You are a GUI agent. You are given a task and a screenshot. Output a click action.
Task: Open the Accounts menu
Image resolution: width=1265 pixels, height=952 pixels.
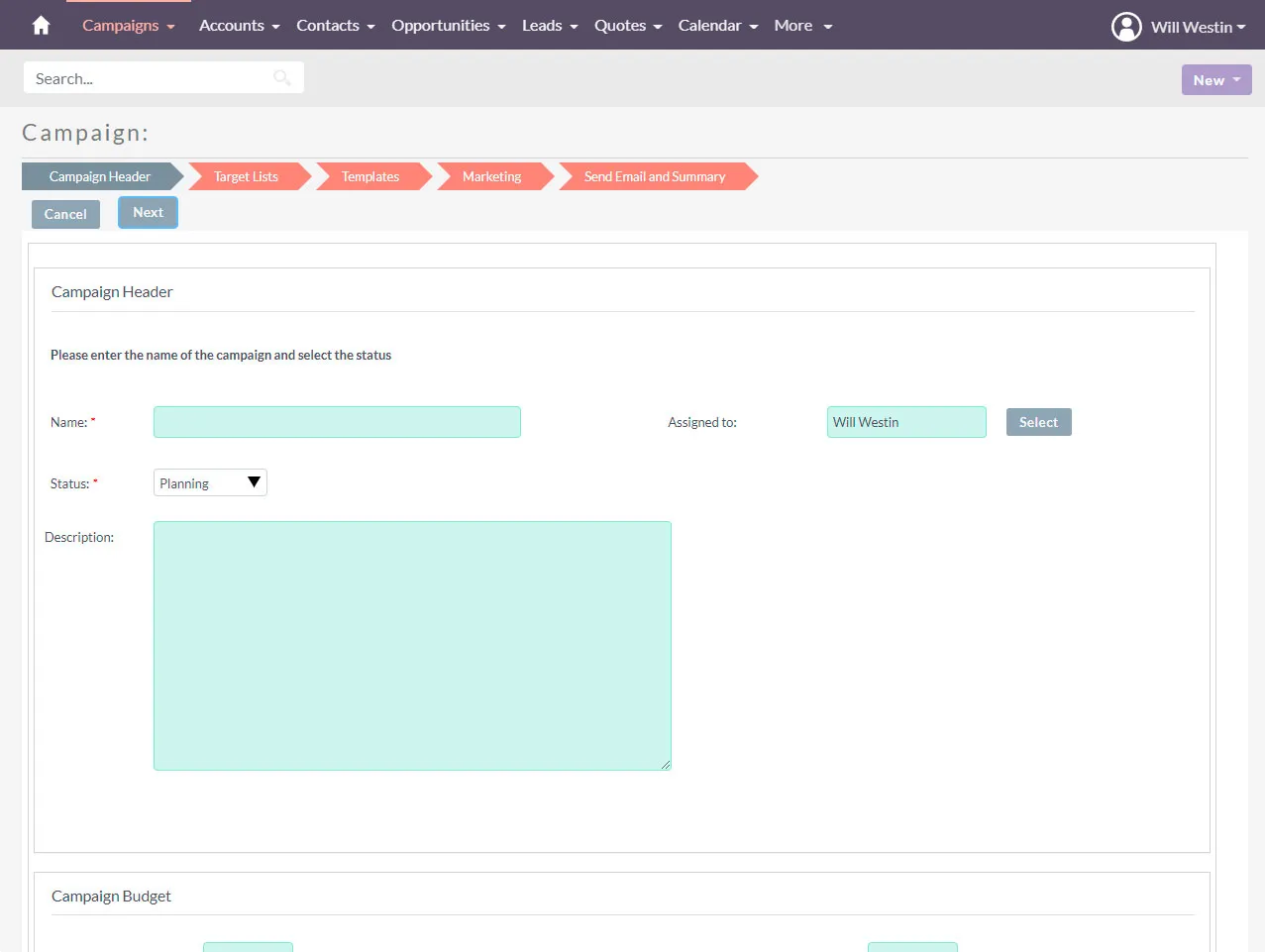click(x=240, y=26)
